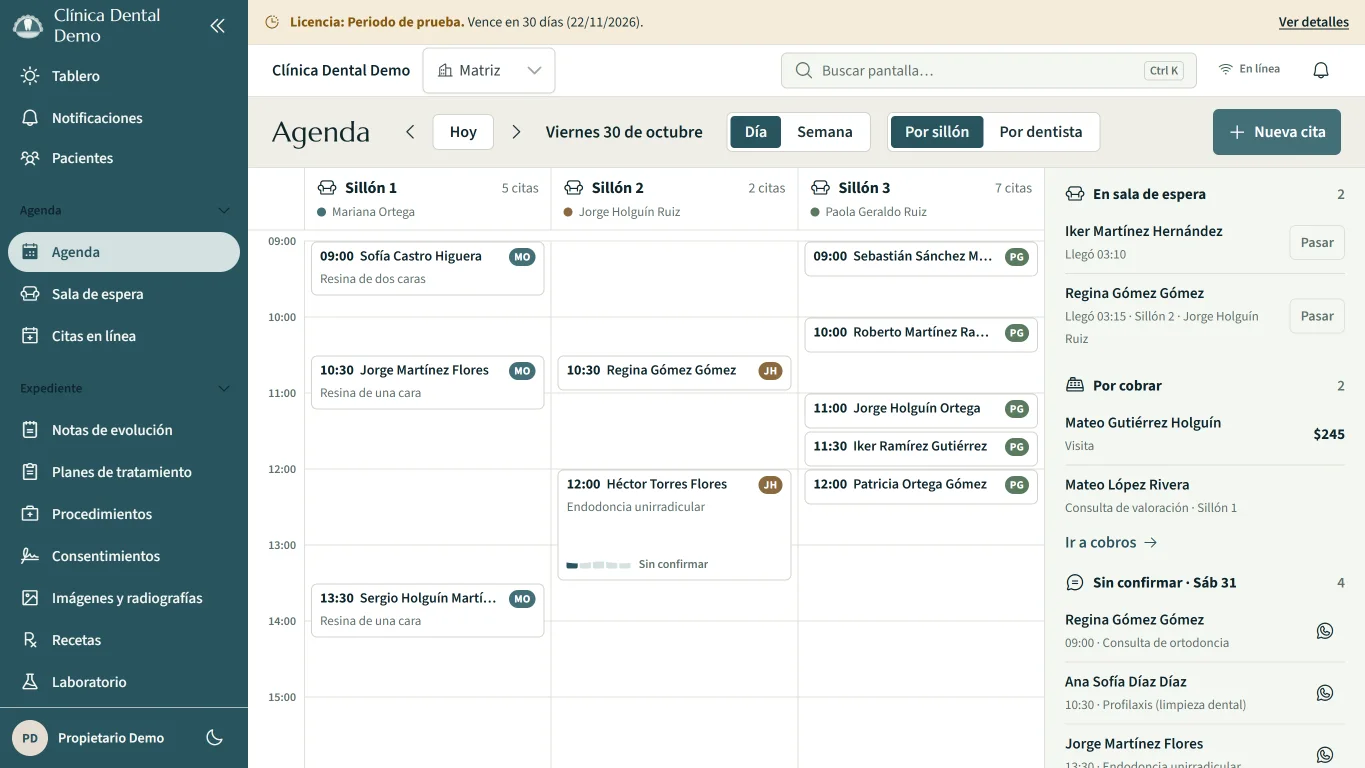Send WhatsApp reminder to Ana Sofía Díaz Díaz
Image resolution: width=1365 pixels, height=768 pixels.
point(1325,693)
